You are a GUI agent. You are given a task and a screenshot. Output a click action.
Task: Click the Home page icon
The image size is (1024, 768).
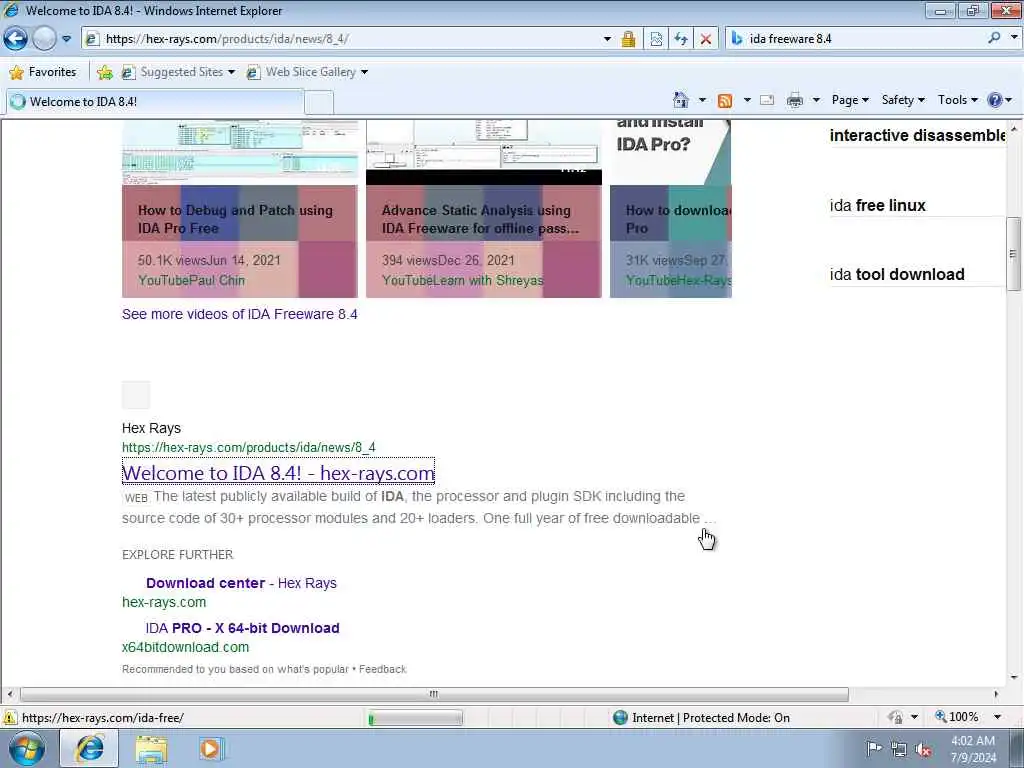tap(680, 100)
